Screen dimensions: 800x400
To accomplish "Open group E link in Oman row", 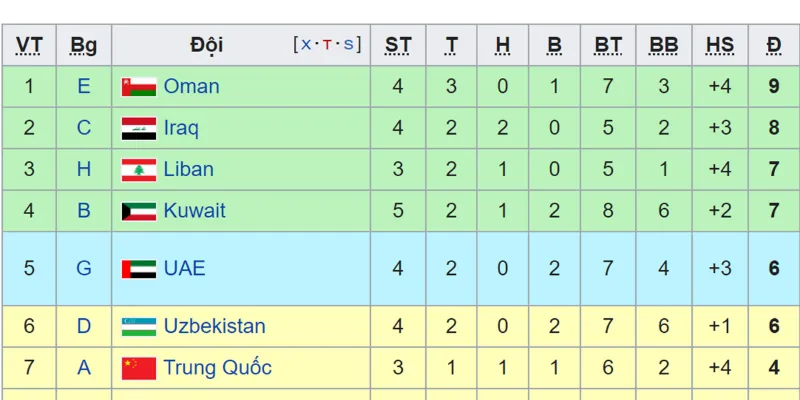I will (84, 87).
